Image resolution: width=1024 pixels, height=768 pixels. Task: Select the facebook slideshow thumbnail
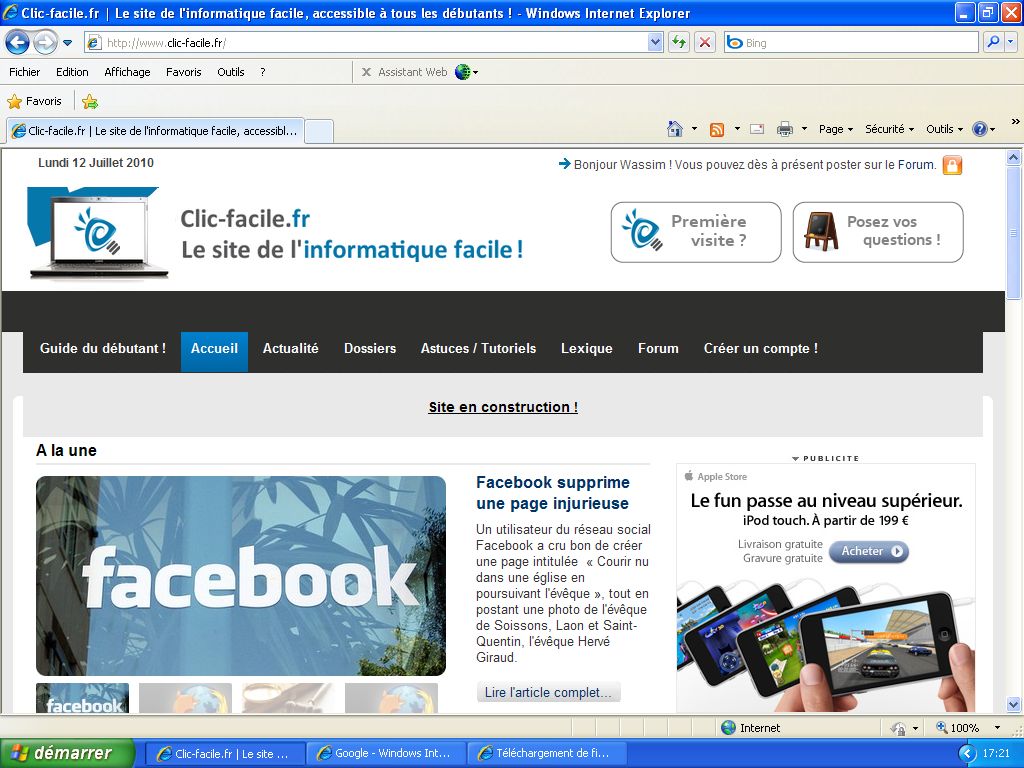(82, 697)
